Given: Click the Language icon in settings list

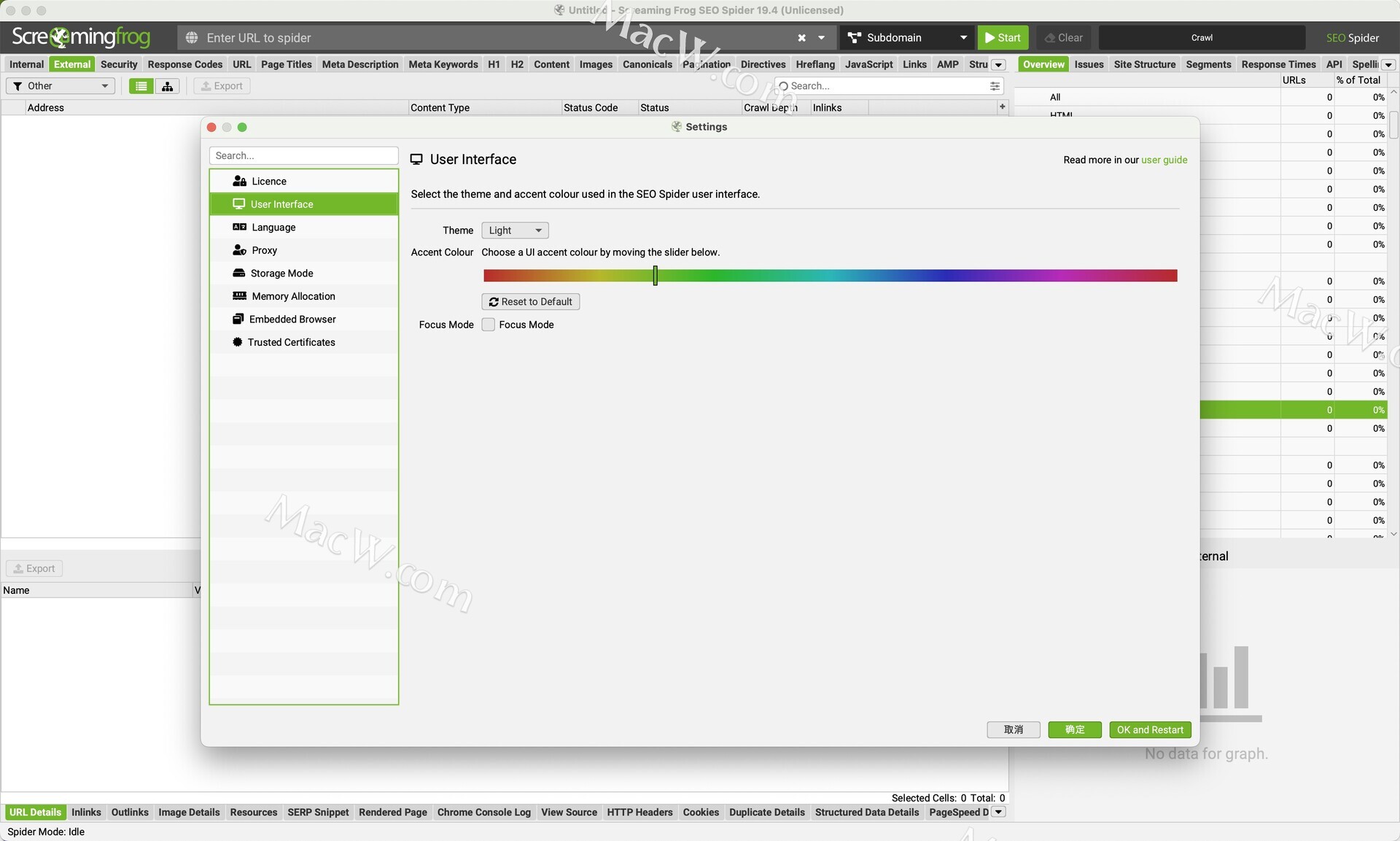Looking at the screenshot, I should pyautogui.click(x=239, y=227).
